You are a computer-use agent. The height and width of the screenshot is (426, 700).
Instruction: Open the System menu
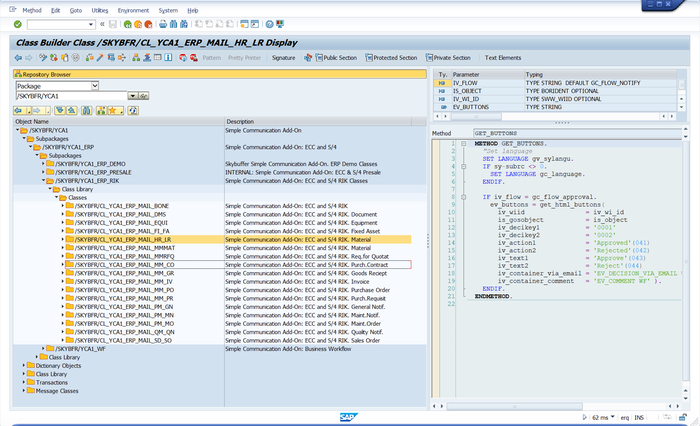168,10
